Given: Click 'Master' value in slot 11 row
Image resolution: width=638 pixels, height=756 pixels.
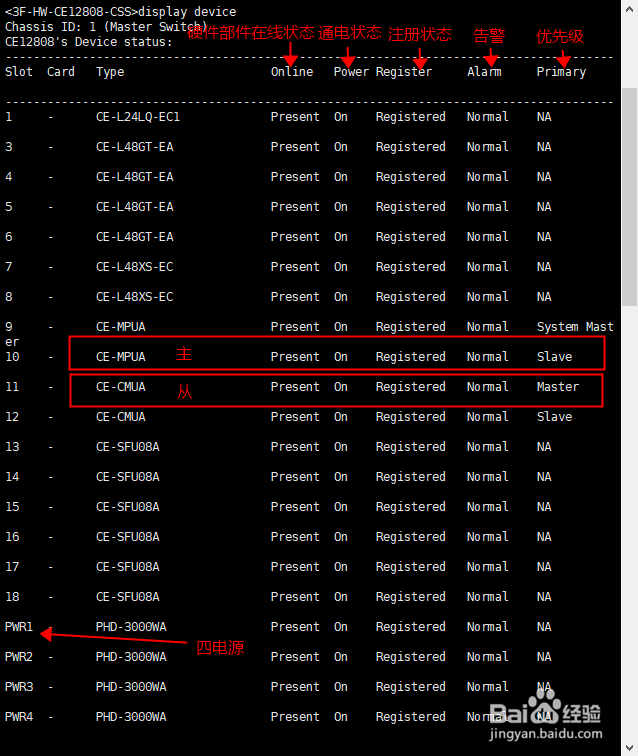Looking at the screenshot, I should tap(558, 387).
